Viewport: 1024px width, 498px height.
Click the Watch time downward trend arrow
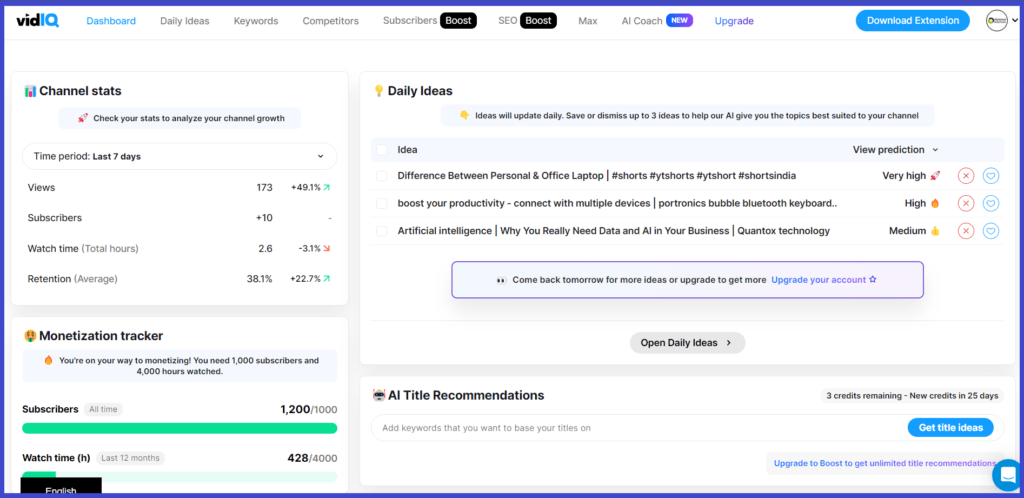(327, 249)
